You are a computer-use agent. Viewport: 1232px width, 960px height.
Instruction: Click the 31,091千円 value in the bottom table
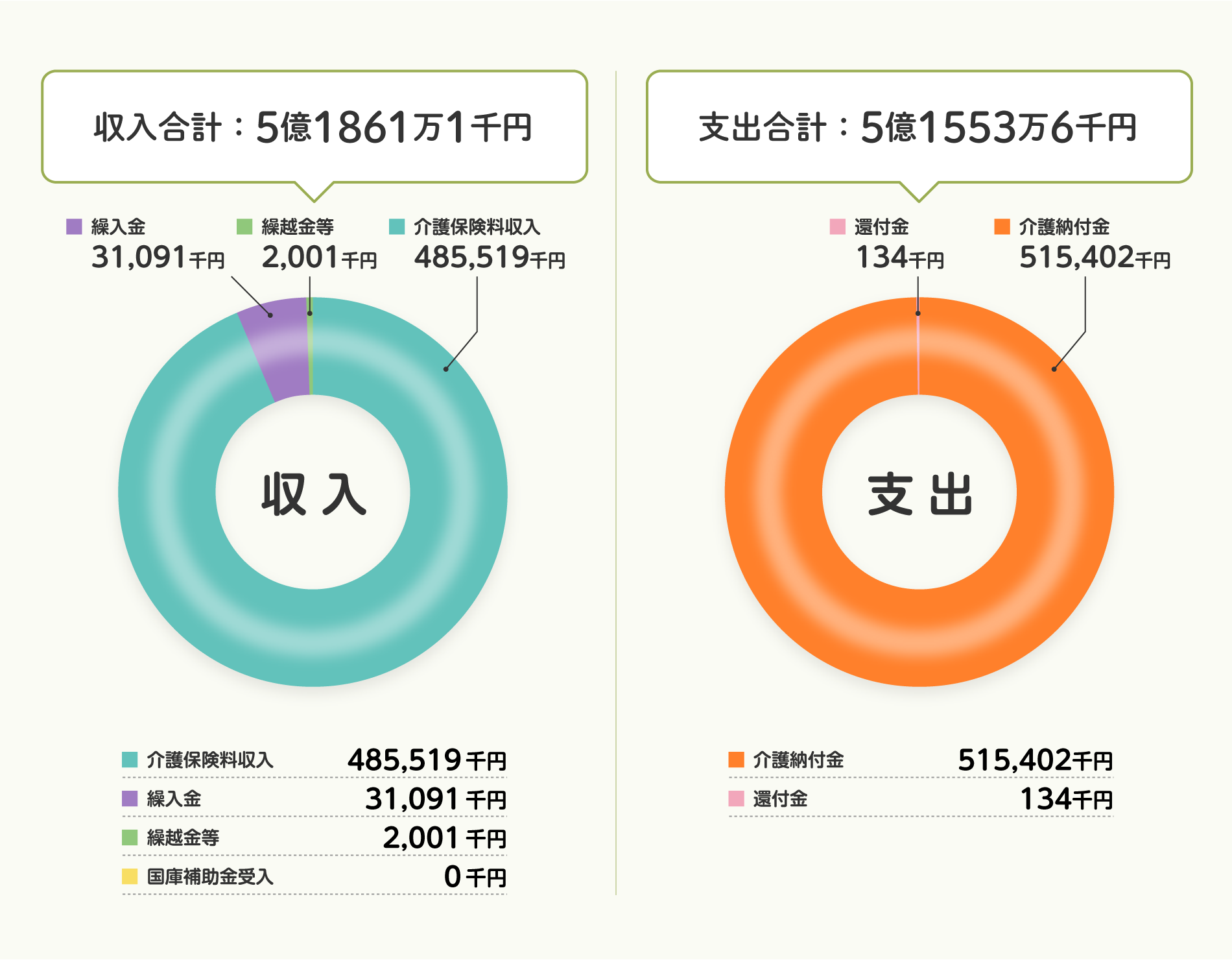coord(435,799)
